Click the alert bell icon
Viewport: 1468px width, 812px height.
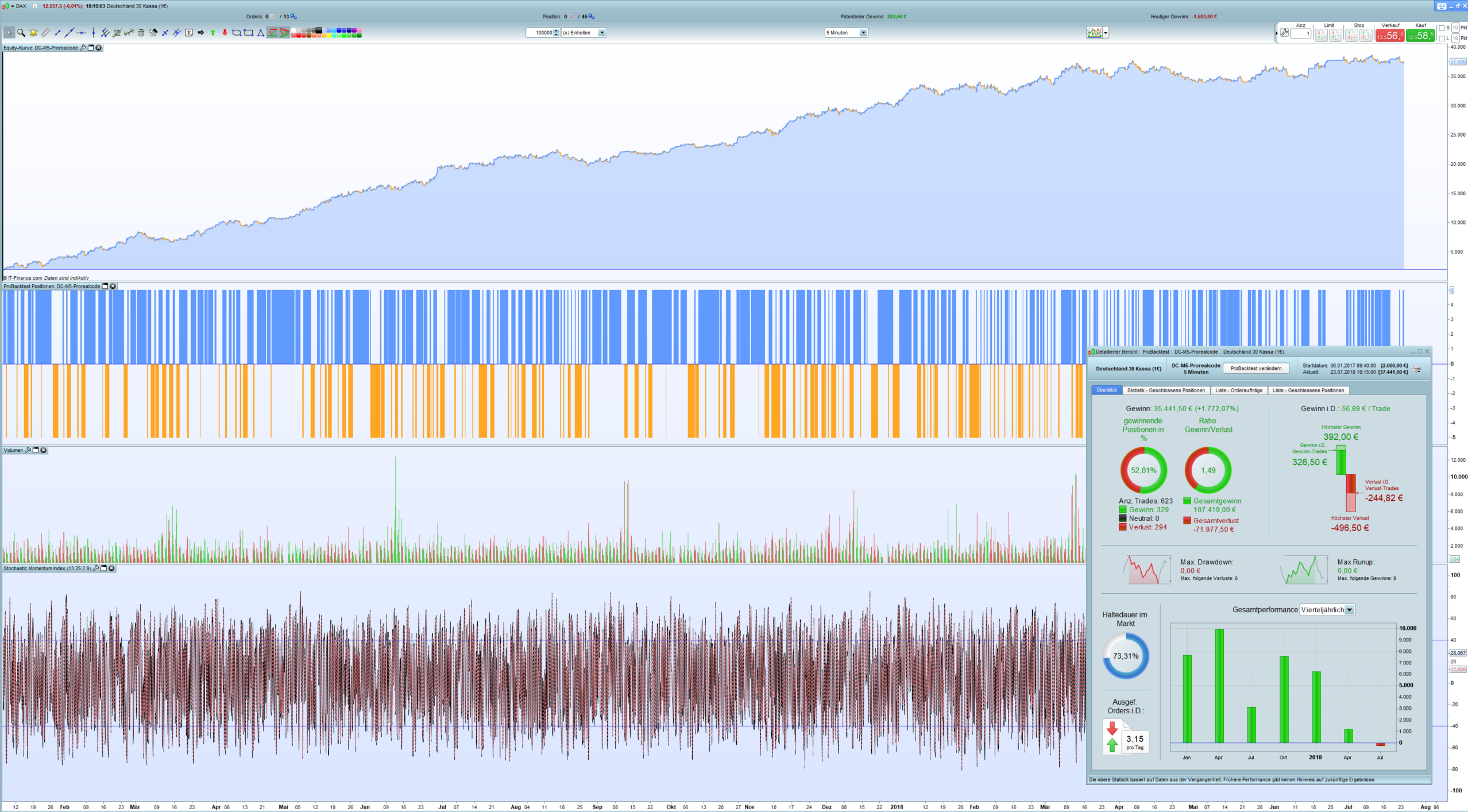[33, 33]
